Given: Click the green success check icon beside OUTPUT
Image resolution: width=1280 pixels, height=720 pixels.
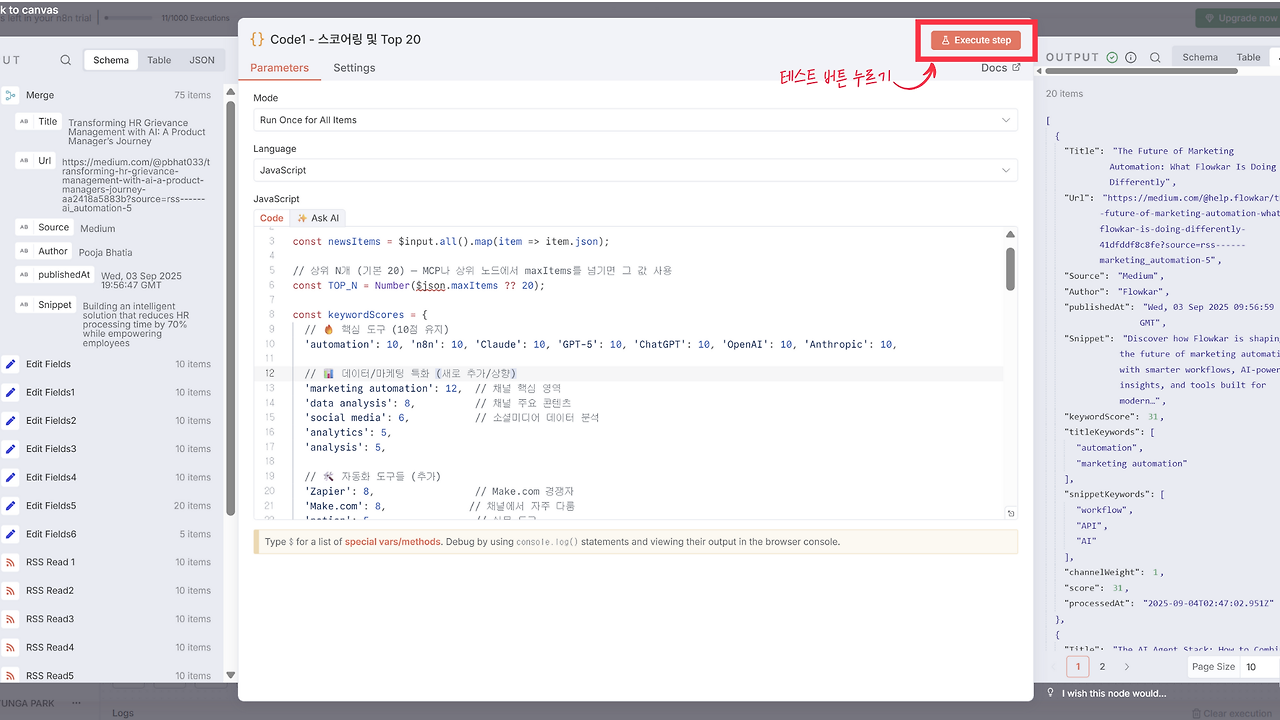Looking at the screenshot, I should [1112, 58].
